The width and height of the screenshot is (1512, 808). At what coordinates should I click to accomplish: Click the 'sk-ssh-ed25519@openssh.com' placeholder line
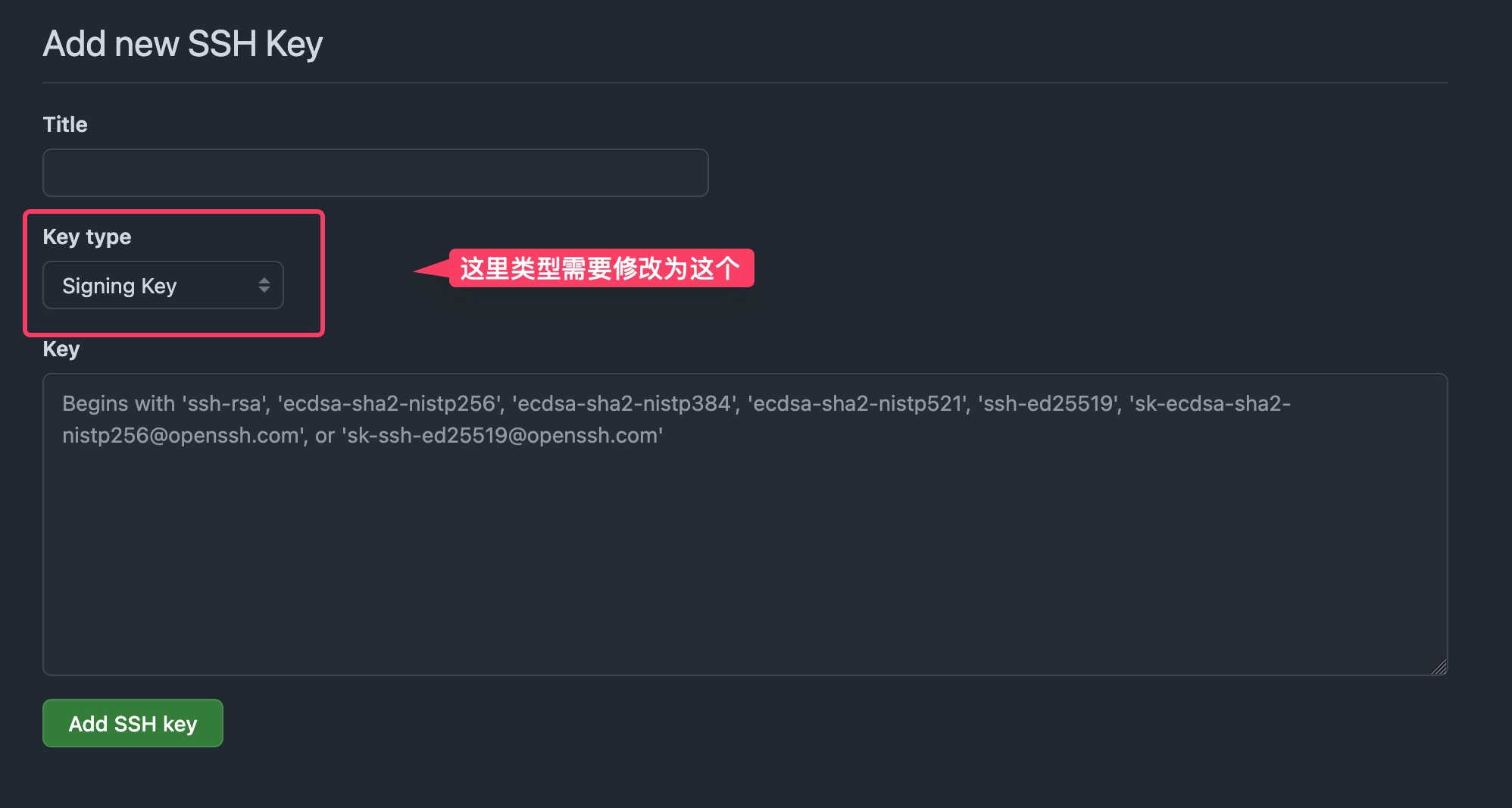point(502,435)
